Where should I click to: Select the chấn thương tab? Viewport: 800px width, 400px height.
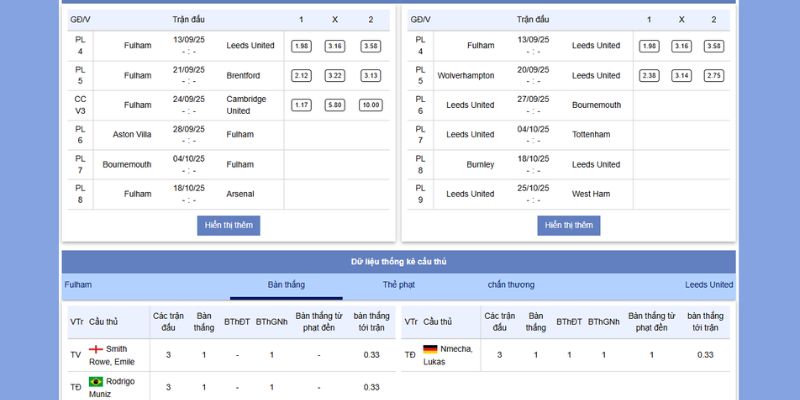tap(511, 285)
